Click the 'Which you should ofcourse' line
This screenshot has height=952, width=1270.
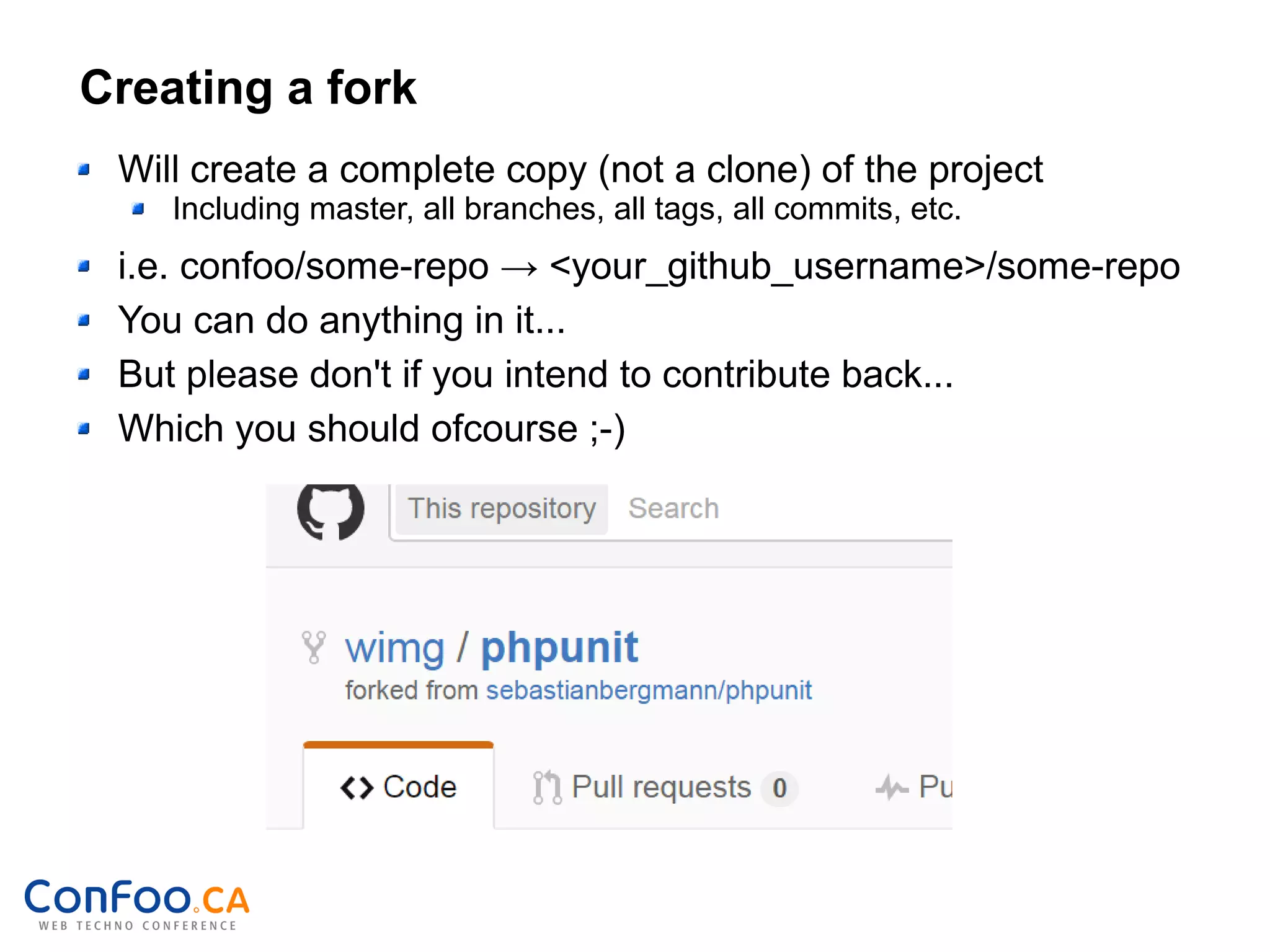(371, 429)
